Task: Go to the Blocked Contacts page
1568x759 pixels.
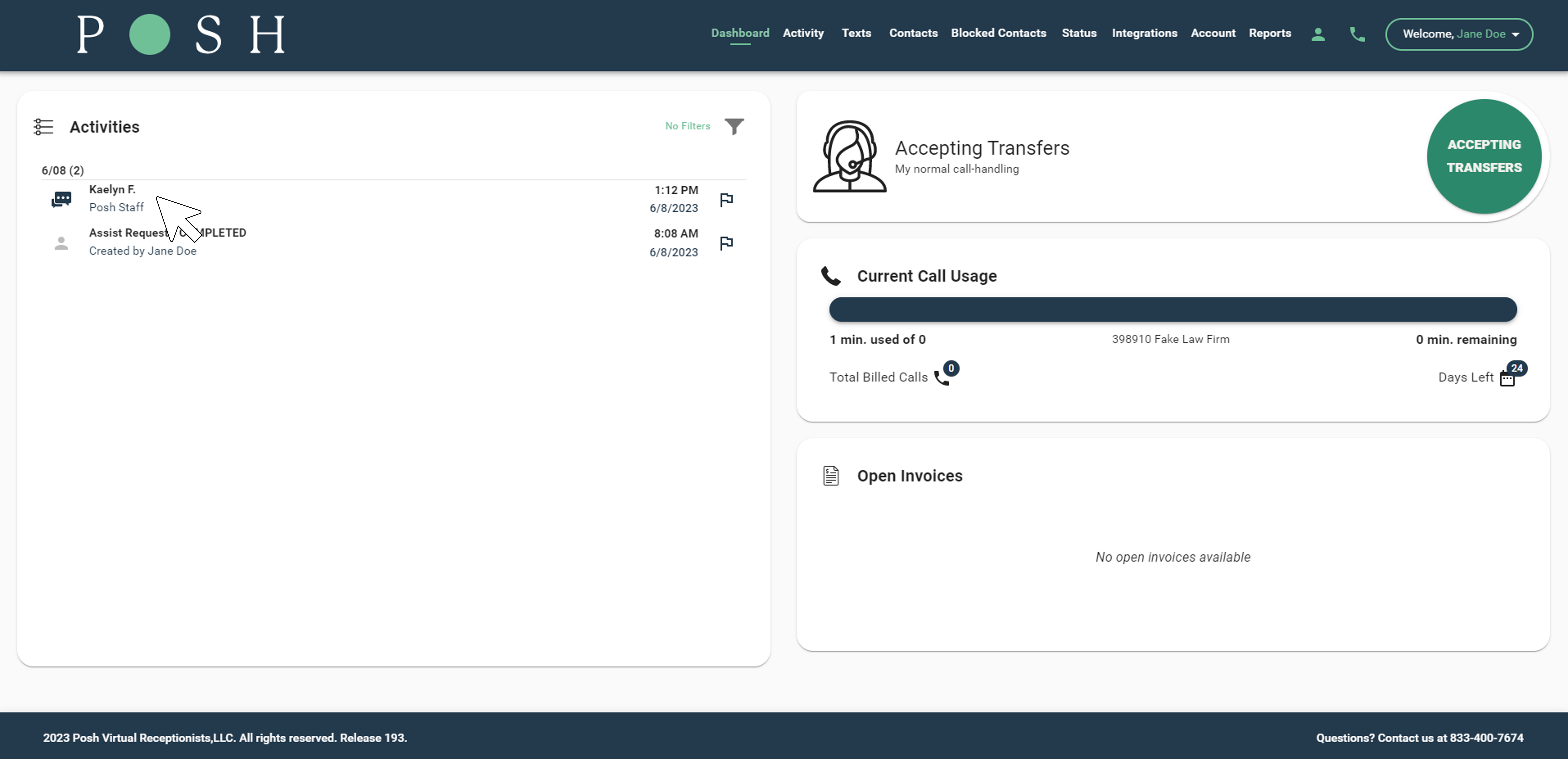Action: (998, 34)
